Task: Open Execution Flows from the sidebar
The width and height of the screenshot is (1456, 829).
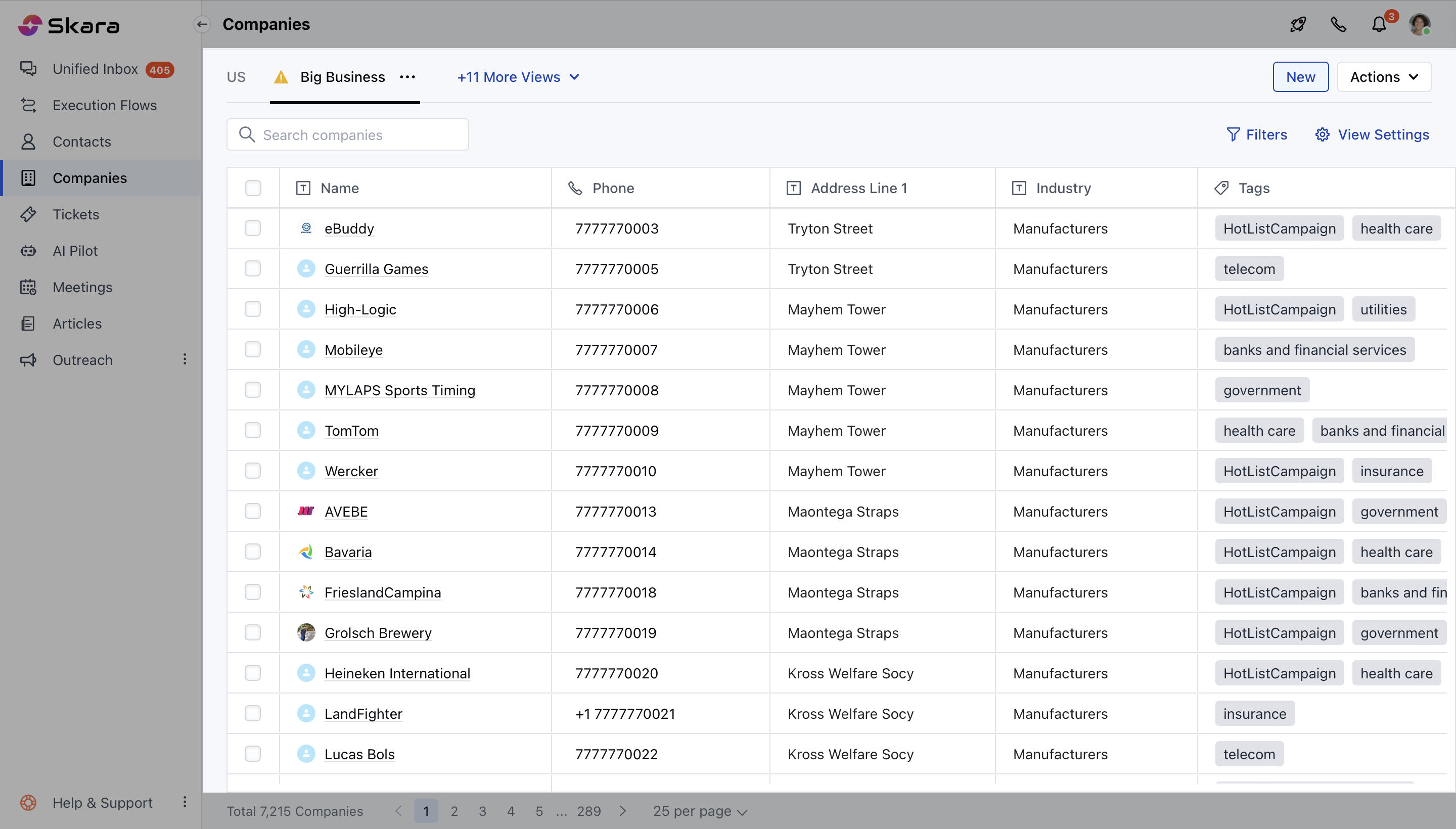Action: pos(104,105)
